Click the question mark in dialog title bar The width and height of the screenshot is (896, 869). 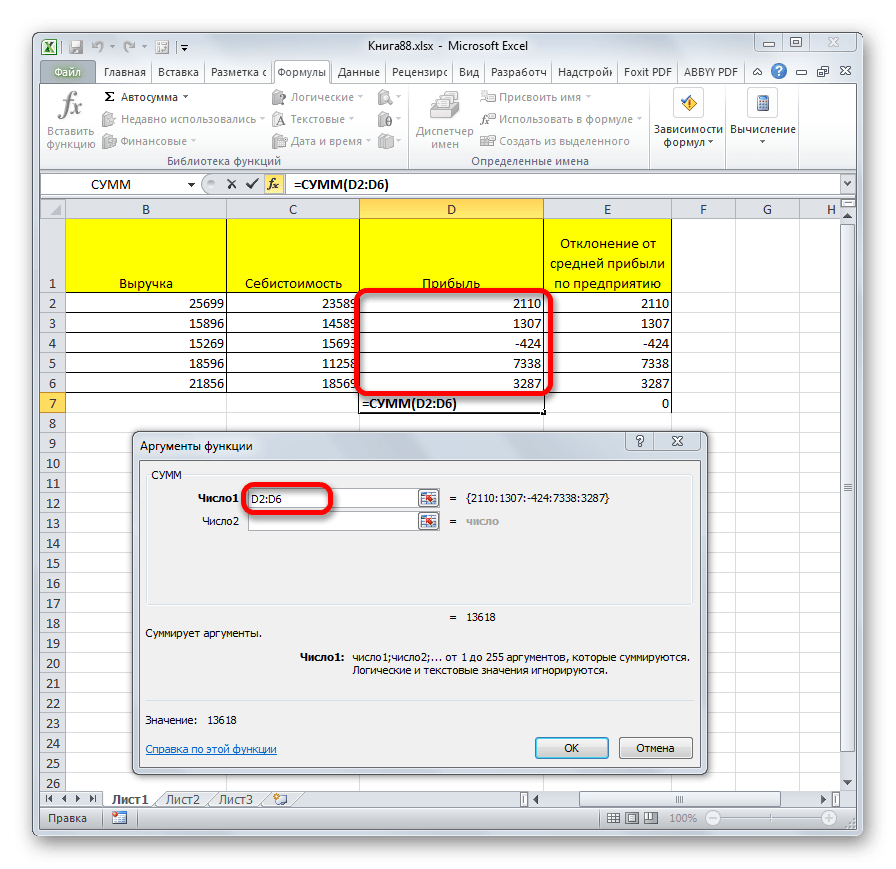[x=640, y=442]
